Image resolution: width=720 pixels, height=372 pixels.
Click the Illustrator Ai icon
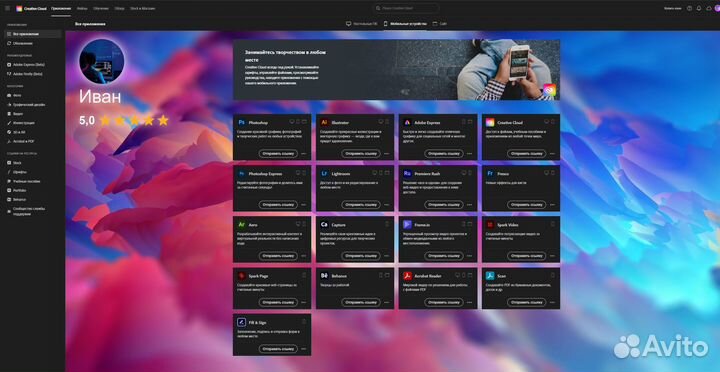click(324, 123)
